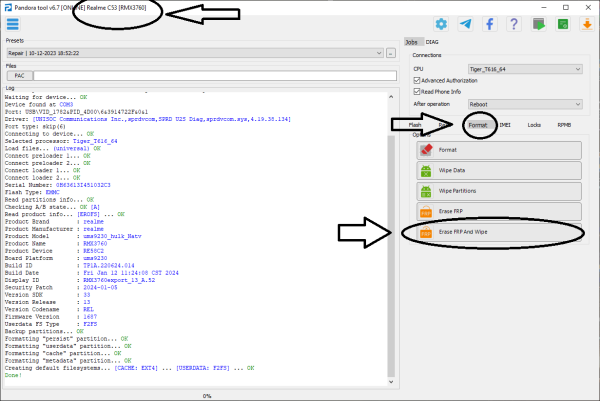
Task: Click the 'Creating default filesystems' log line
Action: [x=129, y=368]
